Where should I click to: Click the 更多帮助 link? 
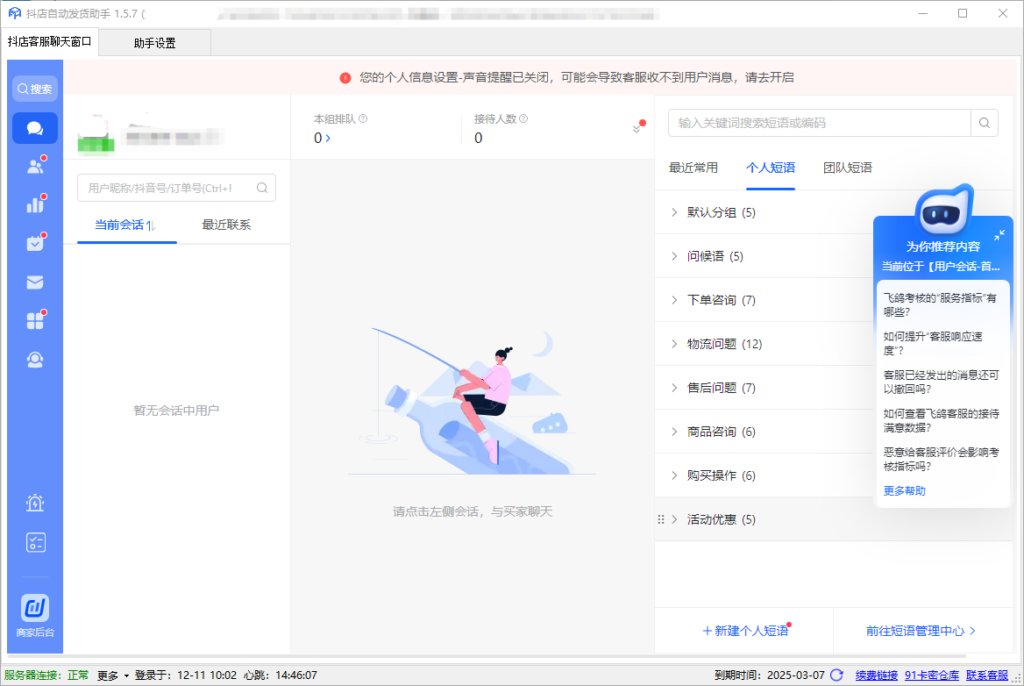[x=904, y=491]
